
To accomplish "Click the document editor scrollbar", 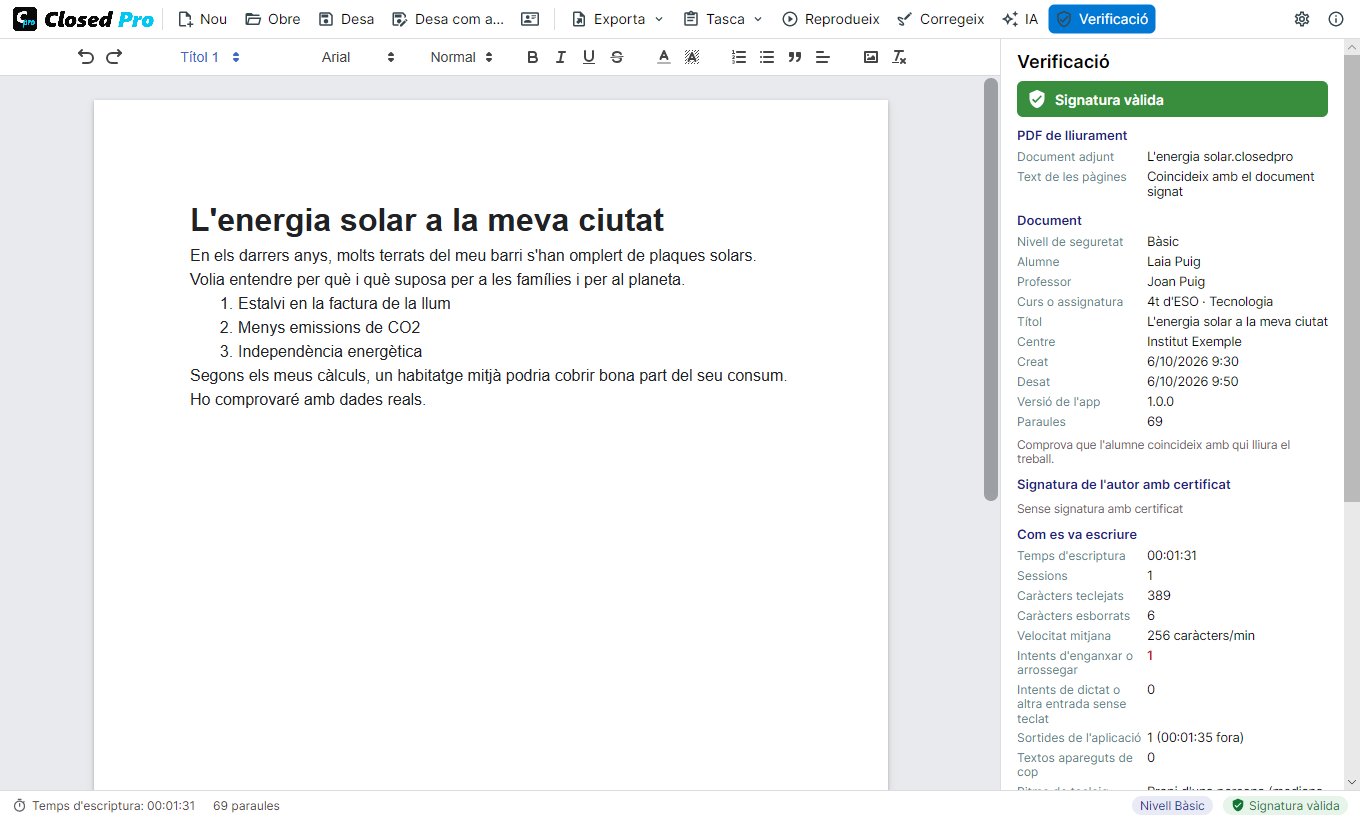I will (x=991, y=290).
